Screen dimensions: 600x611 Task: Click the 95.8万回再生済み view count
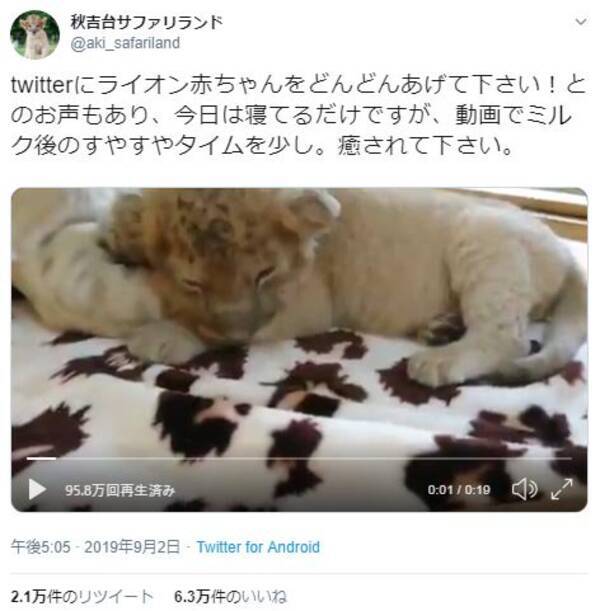point(120,490)
